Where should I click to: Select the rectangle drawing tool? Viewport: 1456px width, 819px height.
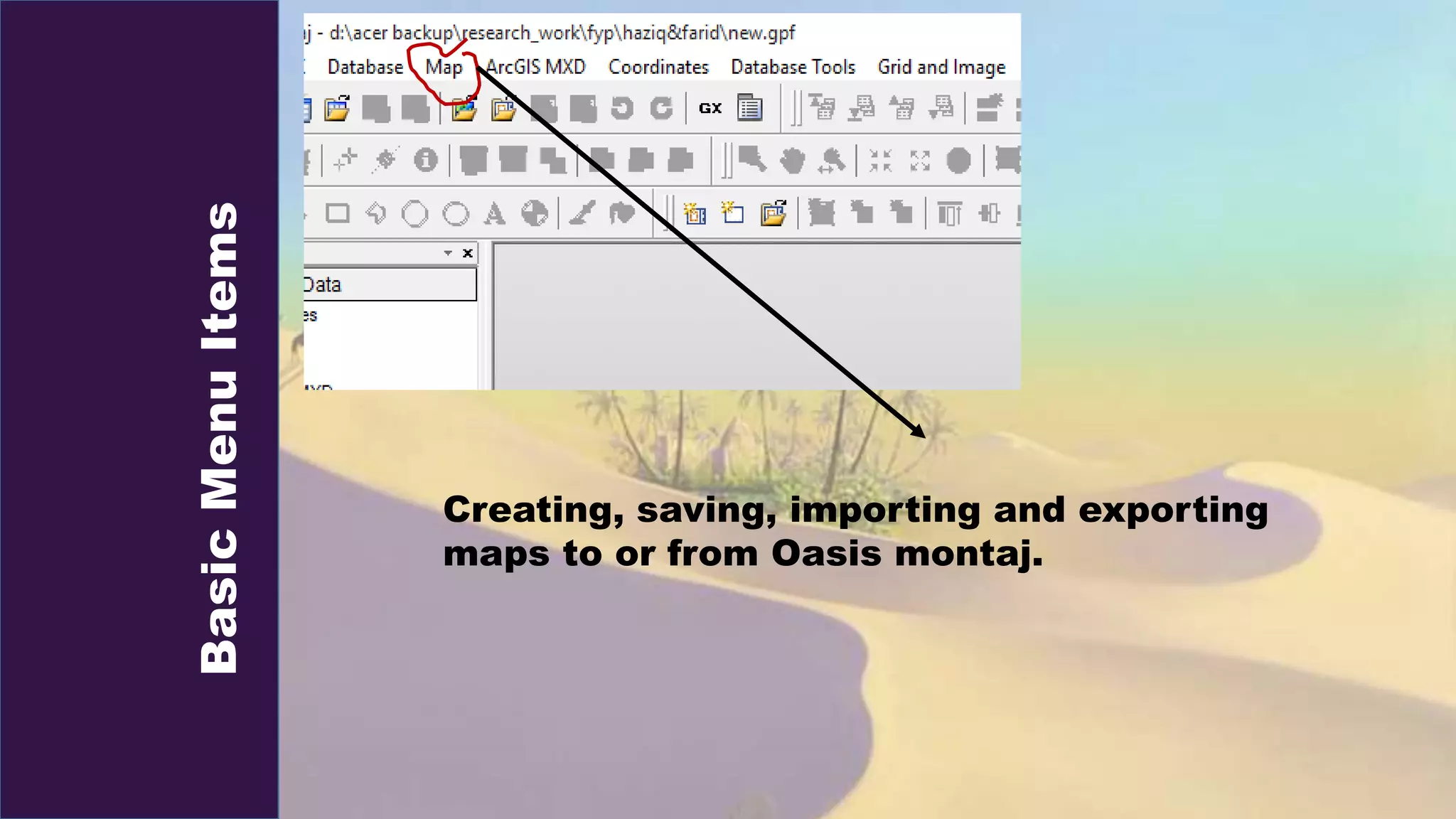(x=337, y=213)
